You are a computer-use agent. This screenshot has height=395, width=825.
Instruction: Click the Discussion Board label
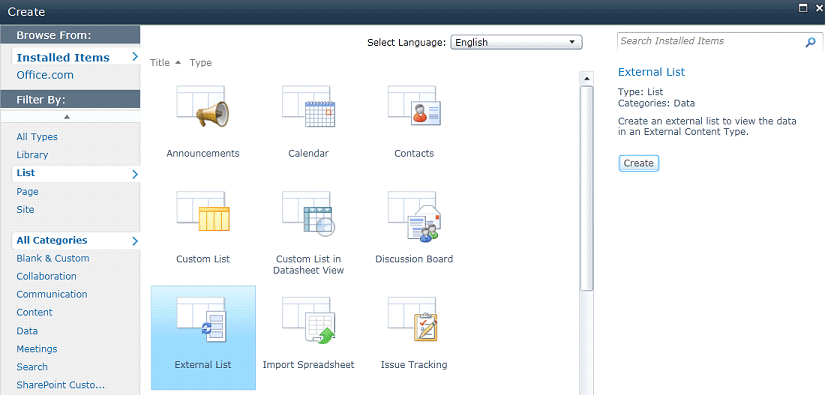[x=414, y=259]
